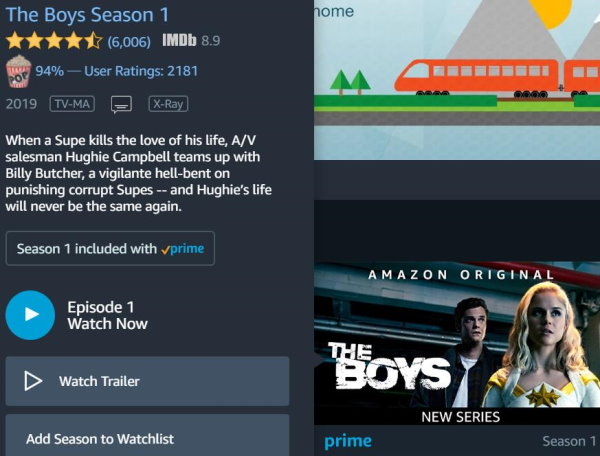Click the five-star rating icons
Image resolution: width=600 pixels, height=456 pixels.
point(54,41)
